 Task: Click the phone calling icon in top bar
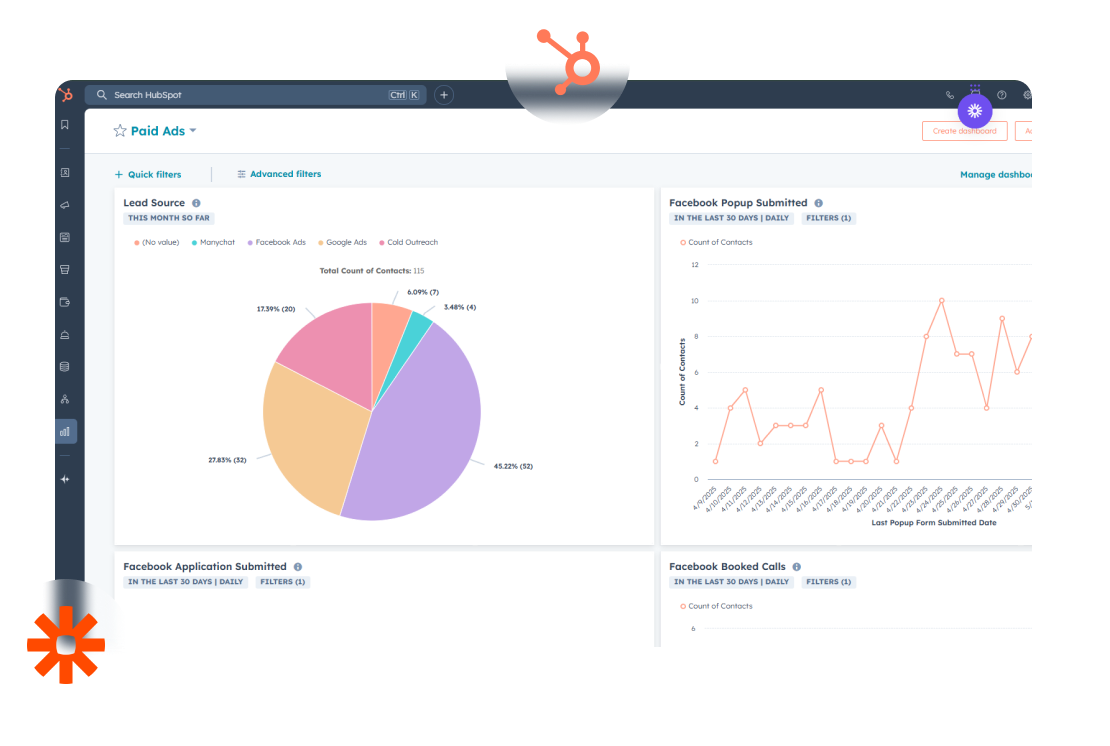point(949,95)
